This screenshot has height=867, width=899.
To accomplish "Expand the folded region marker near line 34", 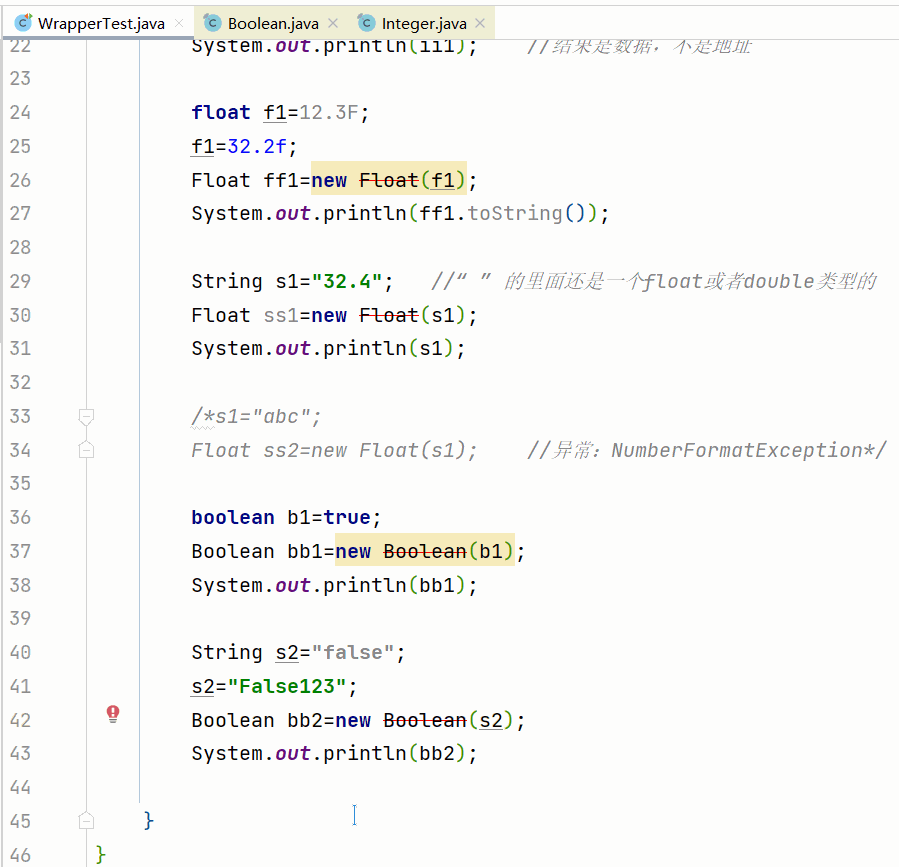I will pyautogui.click(x=86, y=450).
